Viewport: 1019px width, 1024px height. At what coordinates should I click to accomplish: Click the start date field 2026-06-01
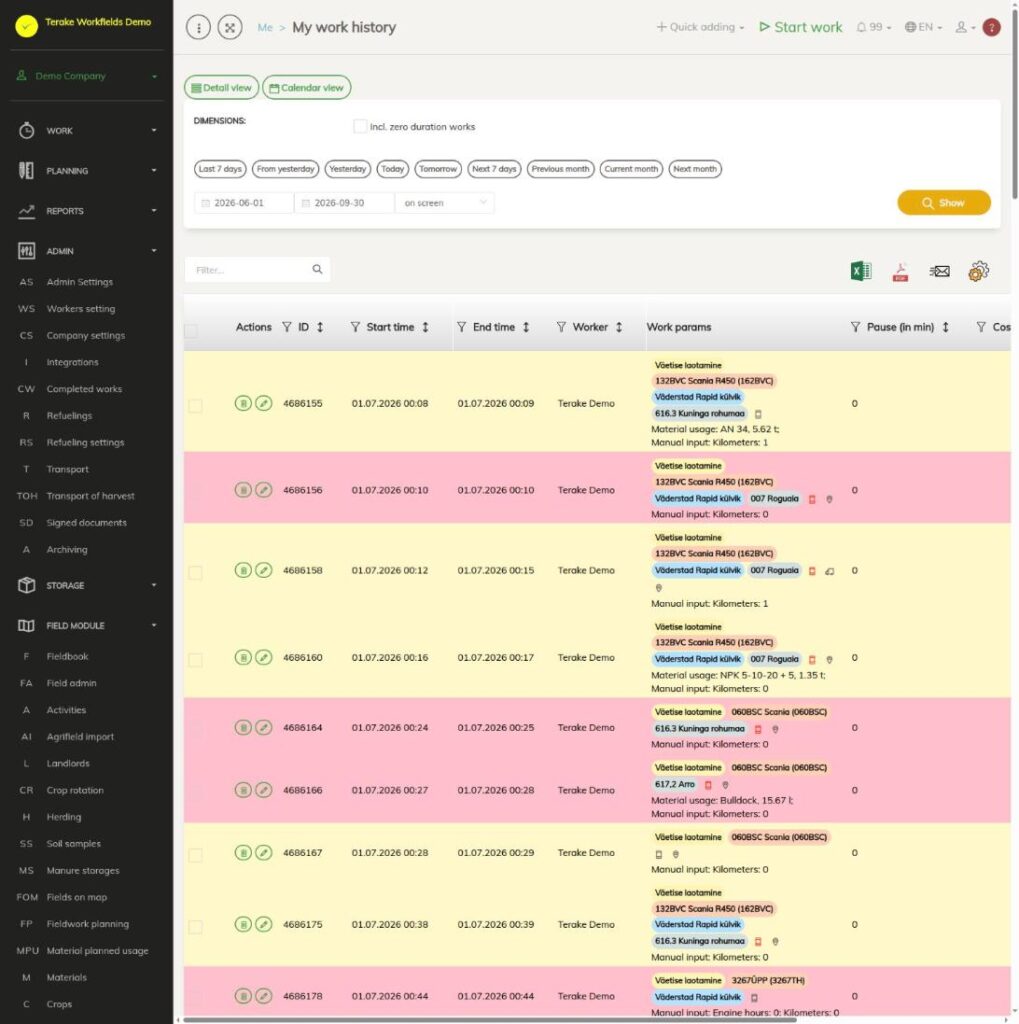coord(244,202)
